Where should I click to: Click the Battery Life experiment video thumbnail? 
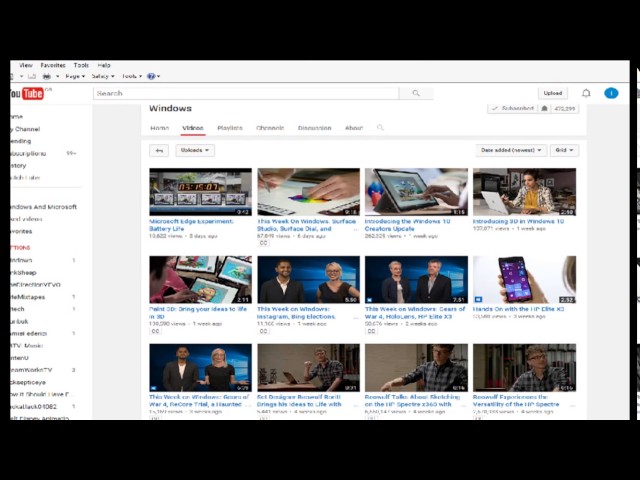200,192
